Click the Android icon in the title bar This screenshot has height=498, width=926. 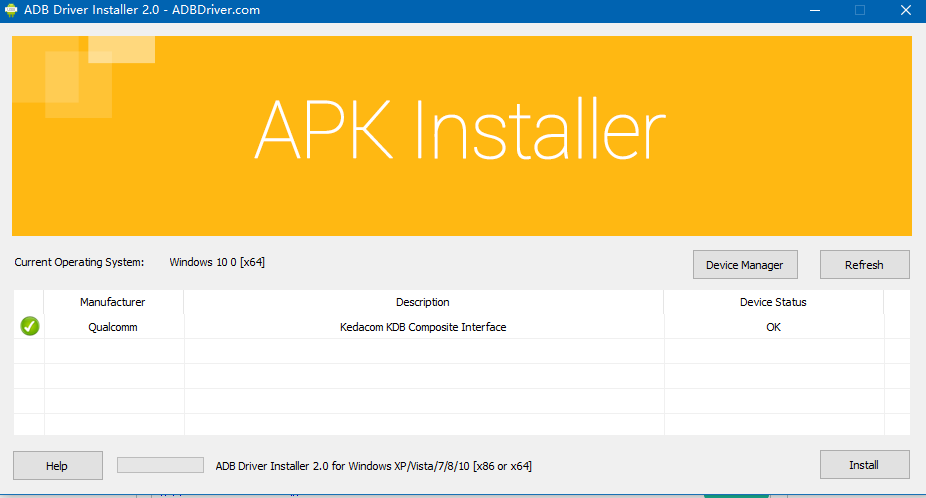coord(13,10)
